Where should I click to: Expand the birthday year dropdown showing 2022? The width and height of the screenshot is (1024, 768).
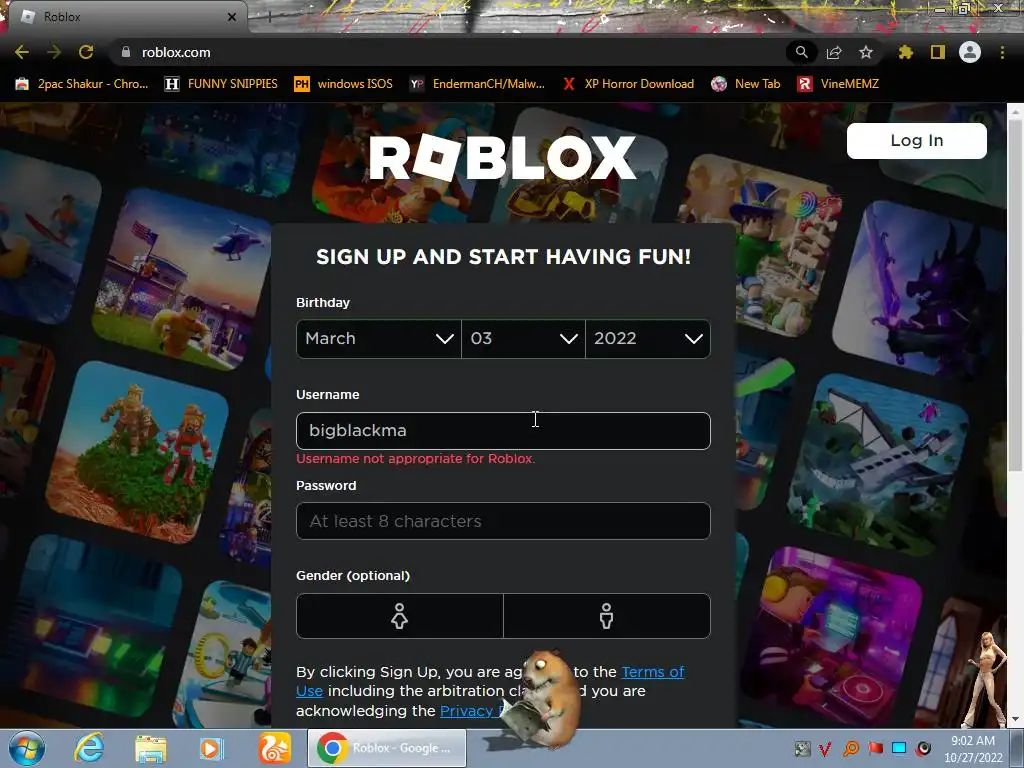[648, 338]
